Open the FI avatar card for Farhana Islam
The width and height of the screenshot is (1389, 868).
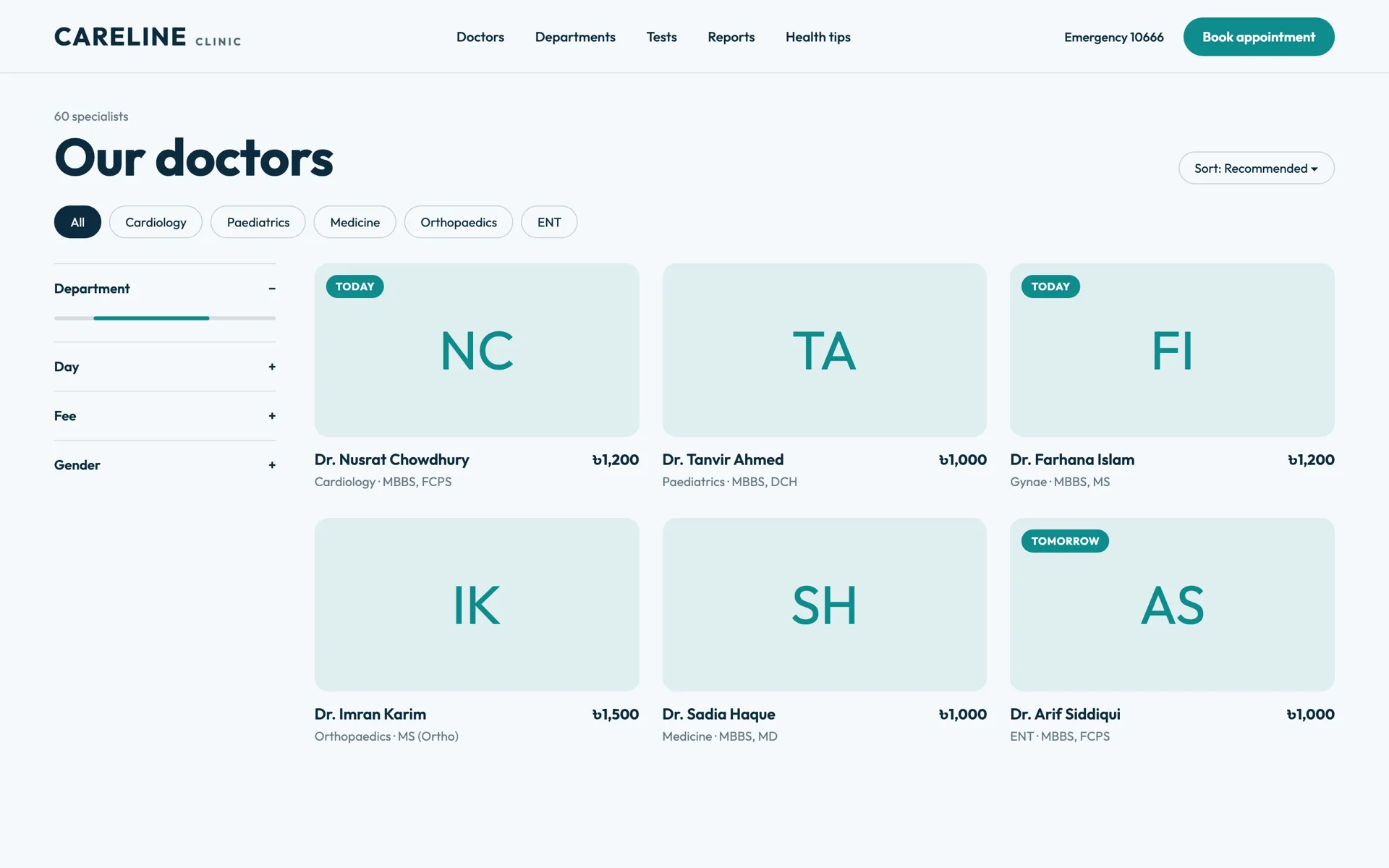(1172, 350)
